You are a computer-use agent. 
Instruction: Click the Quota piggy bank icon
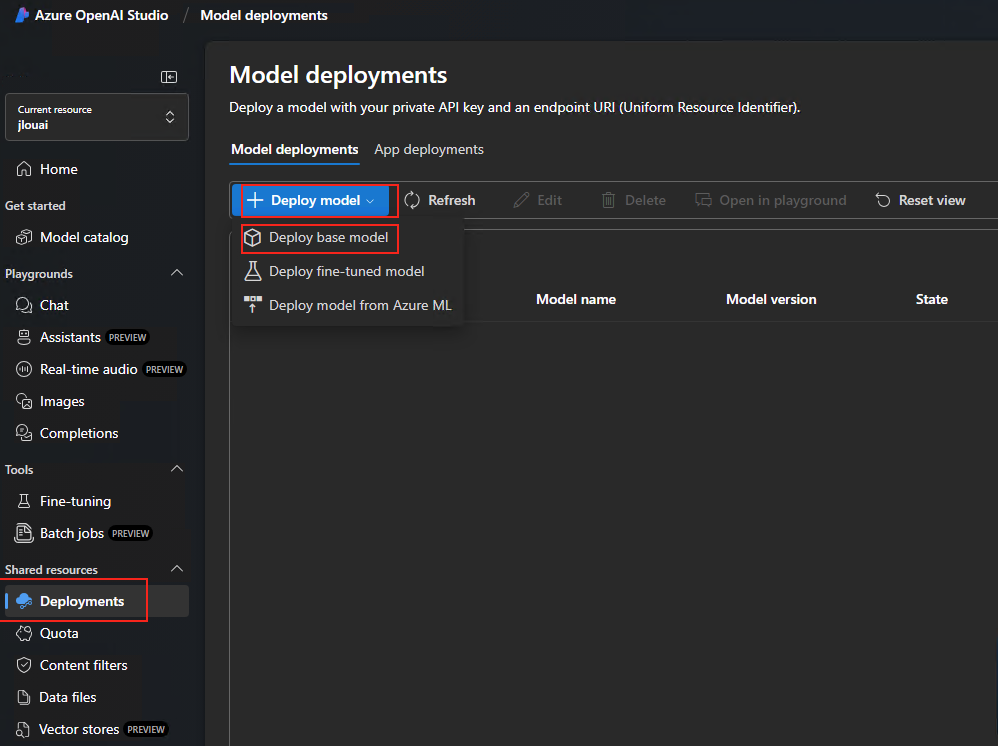(x=24, y=633)
